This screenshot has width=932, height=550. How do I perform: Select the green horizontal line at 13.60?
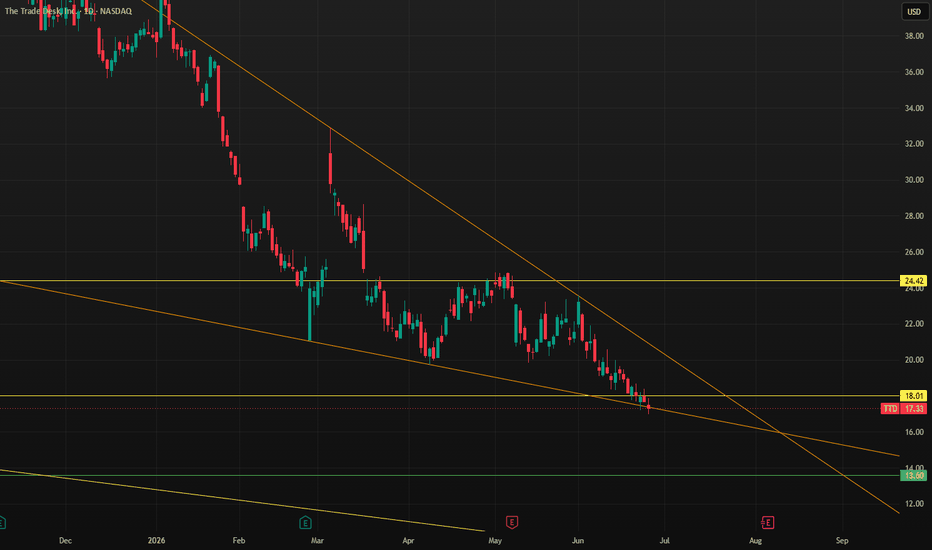449,476
